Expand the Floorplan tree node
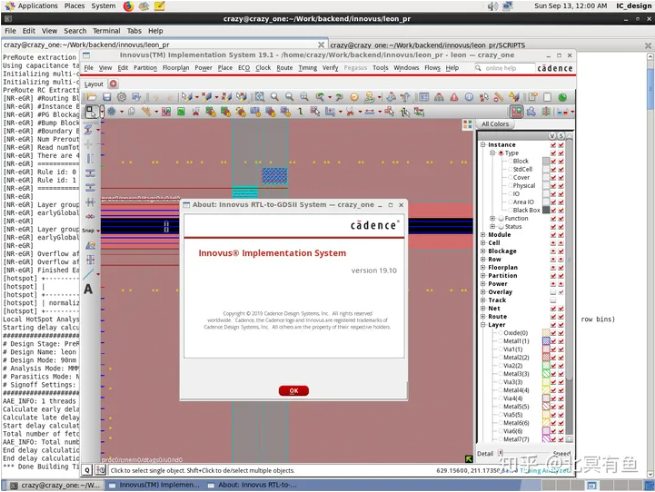655x492 pixels. pos(483,267)
